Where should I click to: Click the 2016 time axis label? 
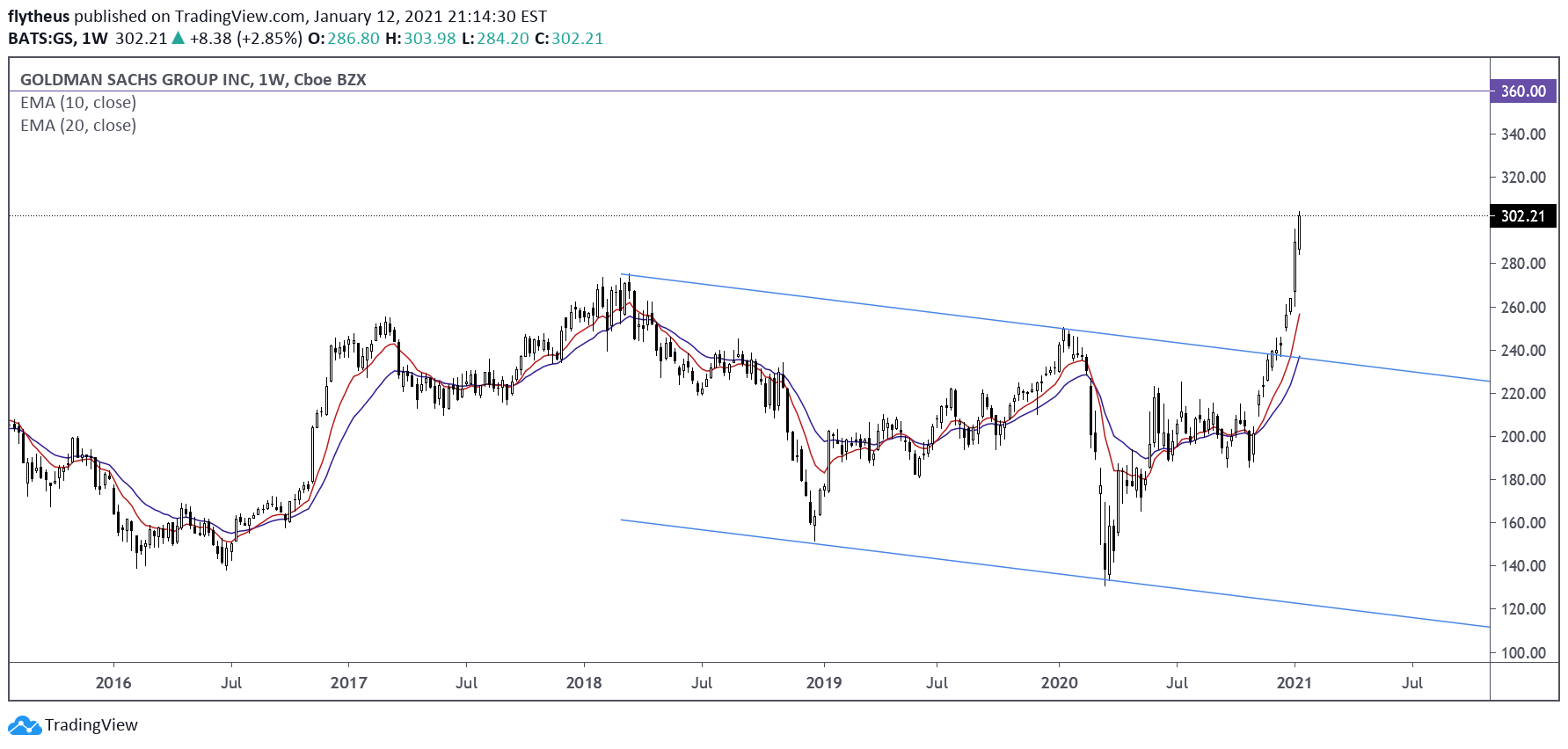click(113, 683)
